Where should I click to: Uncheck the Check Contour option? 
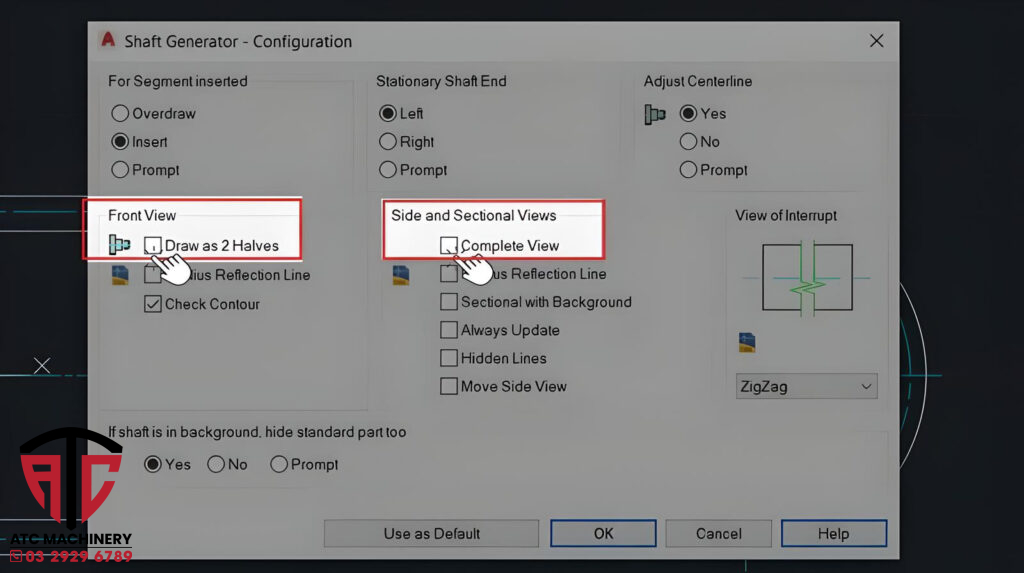click(153, 304)
